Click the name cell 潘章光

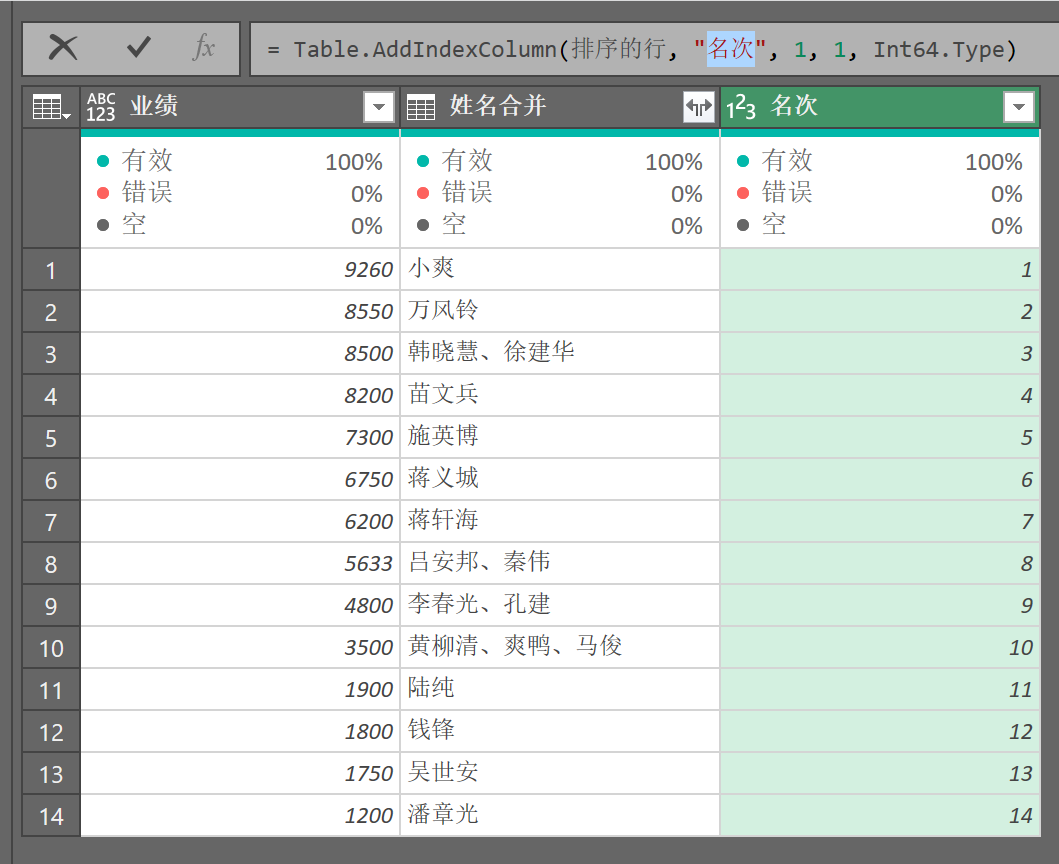[560, 816]
